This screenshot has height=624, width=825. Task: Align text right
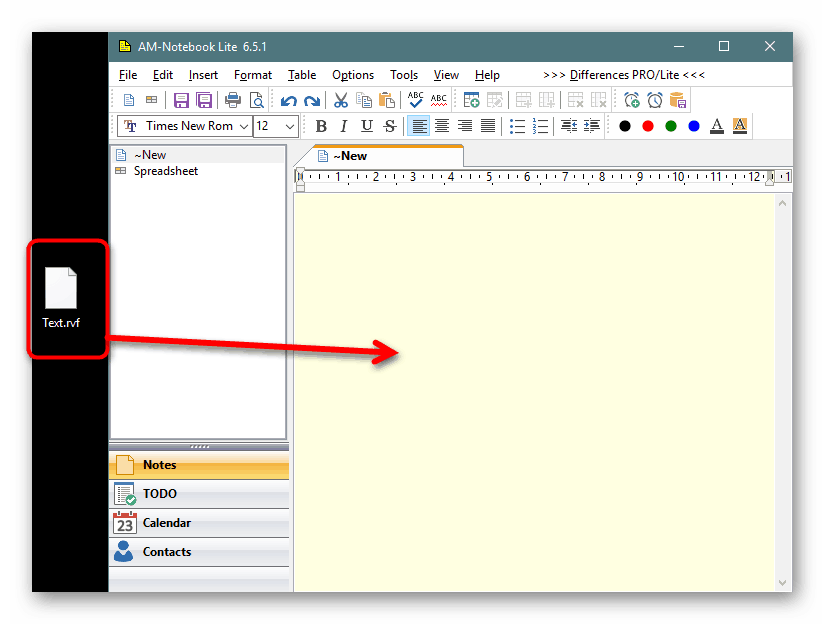click(465, 126)
